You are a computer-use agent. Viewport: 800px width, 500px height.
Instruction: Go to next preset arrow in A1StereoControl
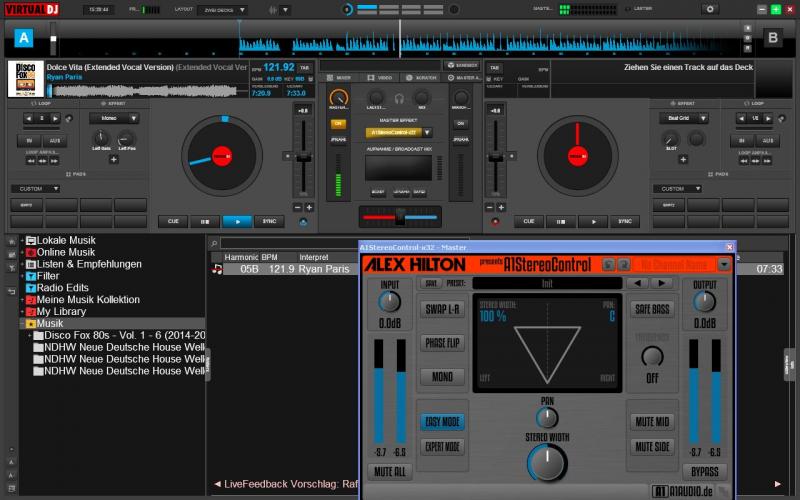661,283
